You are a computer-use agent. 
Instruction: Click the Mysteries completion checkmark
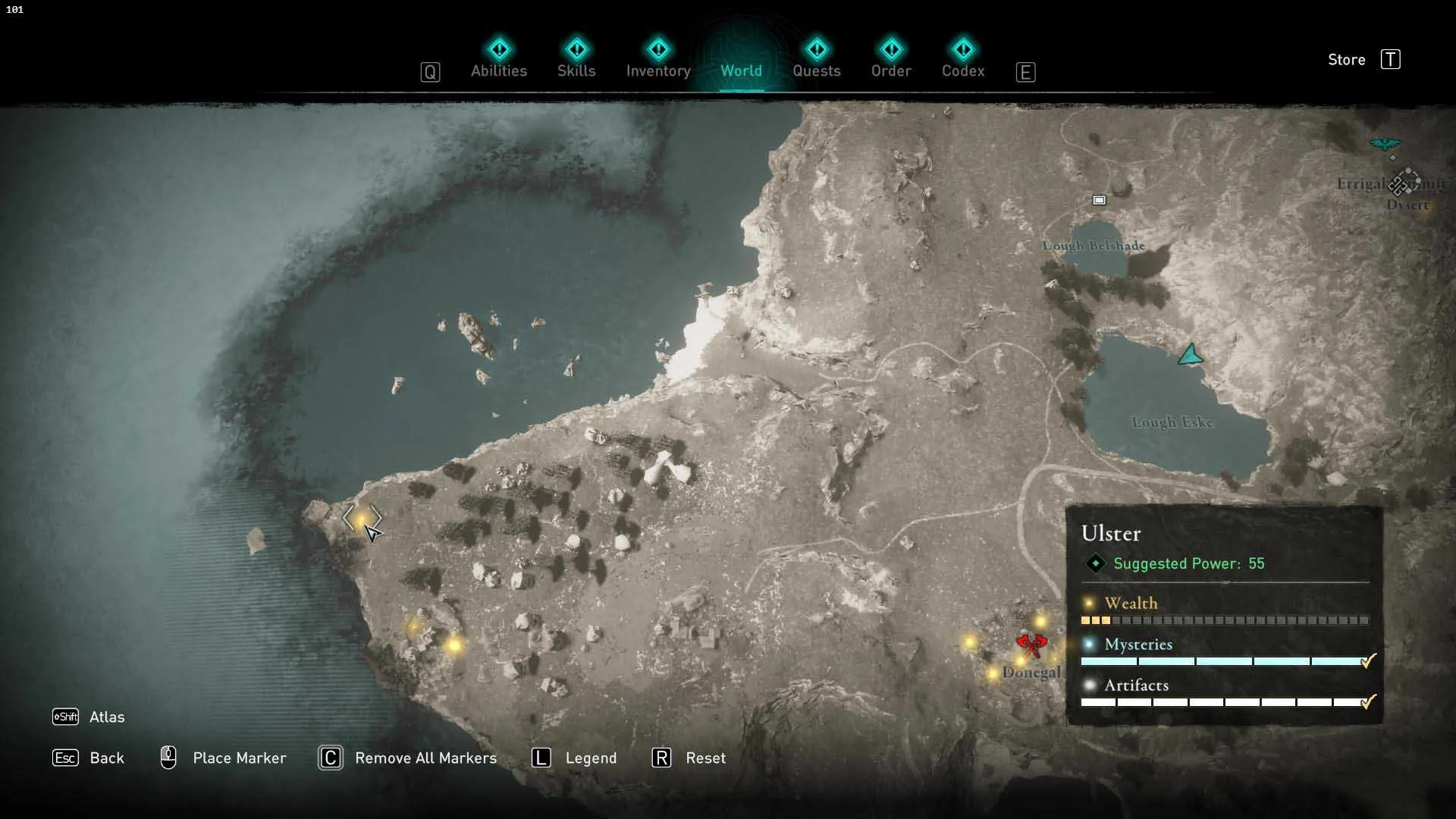click(x=1368, y=661)
